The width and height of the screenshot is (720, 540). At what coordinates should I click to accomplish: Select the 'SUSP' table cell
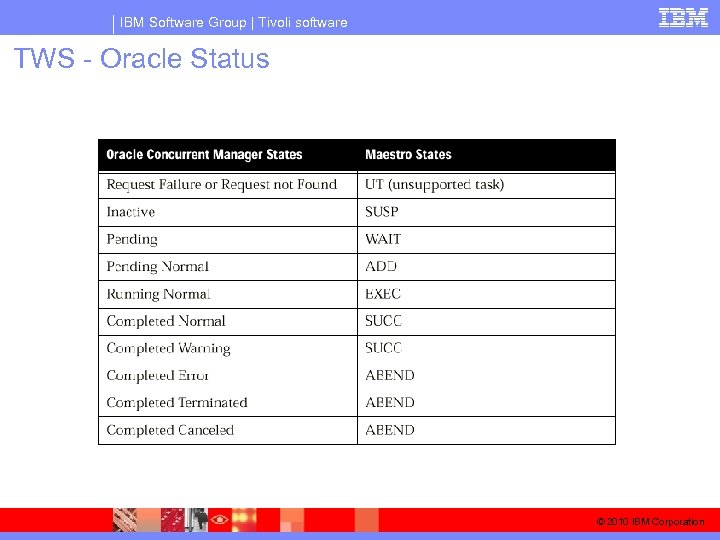coord(486,212)
